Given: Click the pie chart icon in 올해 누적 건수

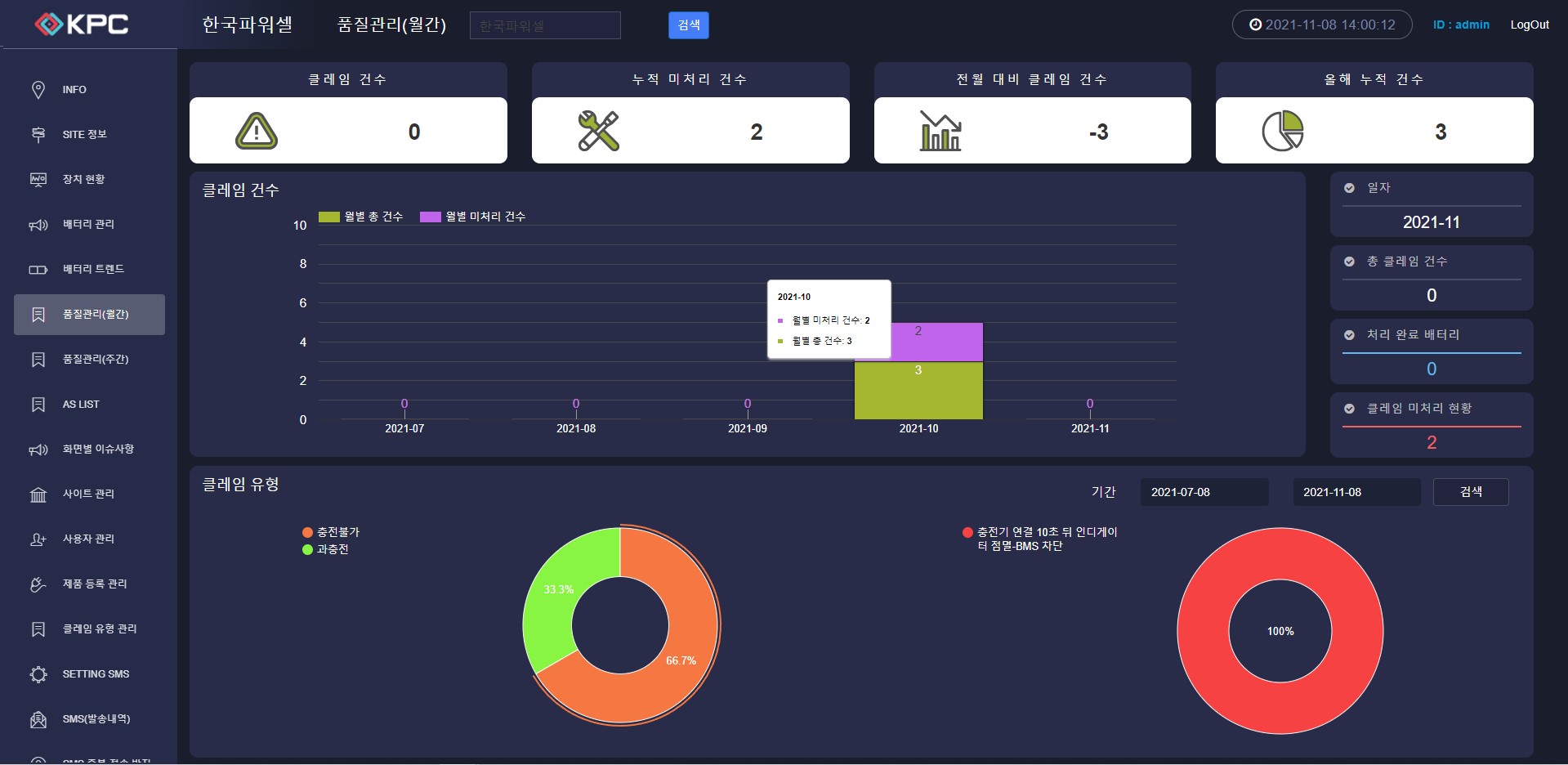Looking at the screenshot, I should point(1282,132).
